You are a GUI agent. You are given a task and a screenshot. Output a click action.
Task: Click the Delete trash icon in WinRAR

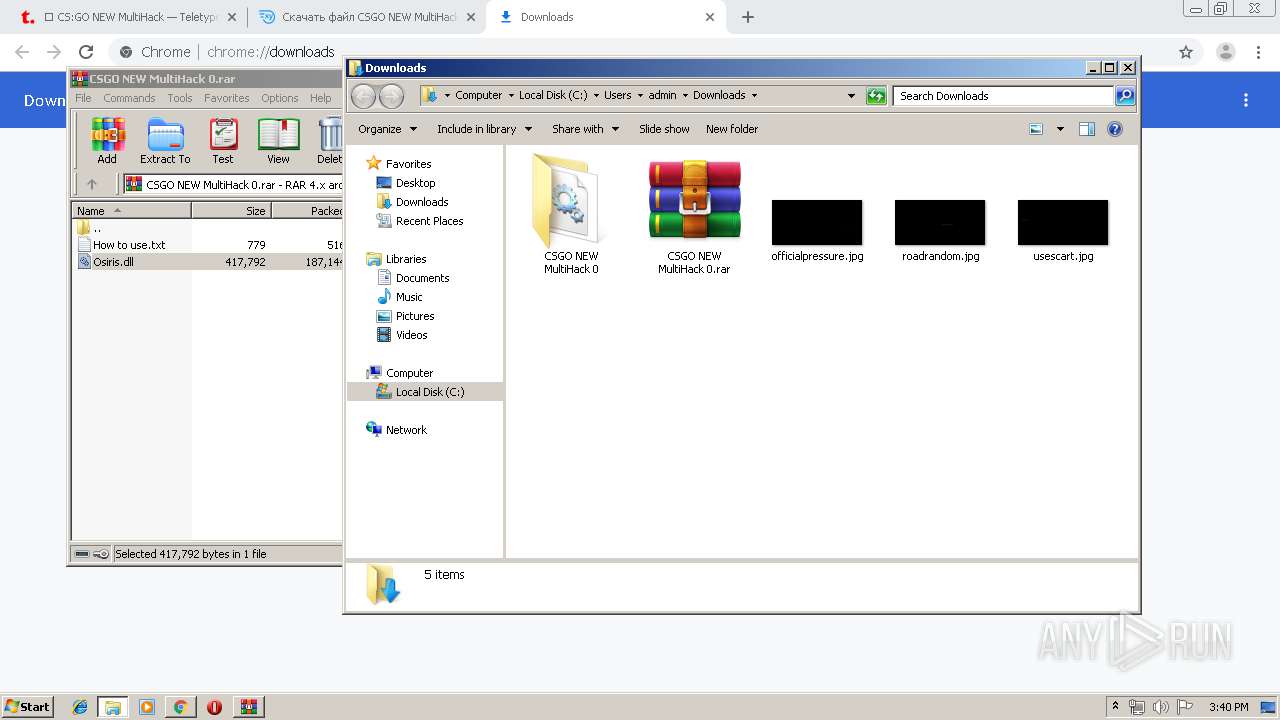point(329,141)
